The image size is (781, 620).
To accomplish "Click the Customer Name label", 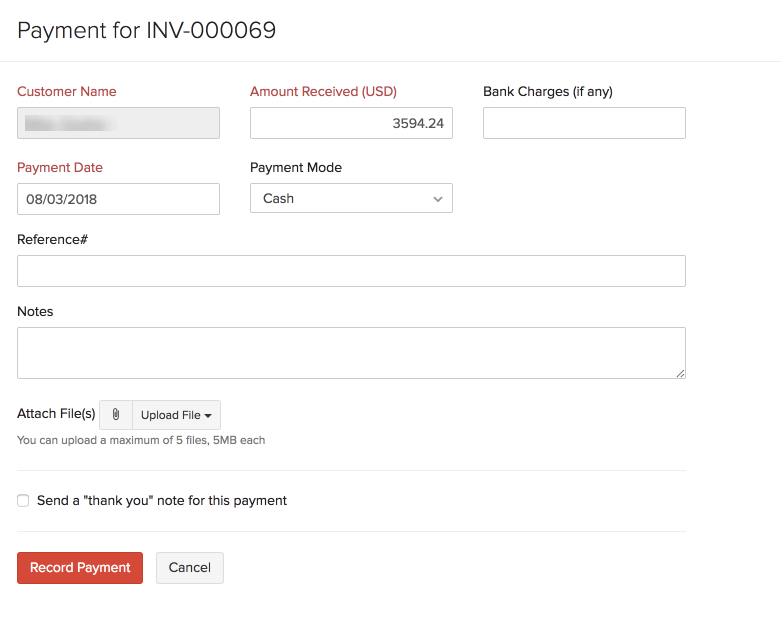I will coord(67,92).
